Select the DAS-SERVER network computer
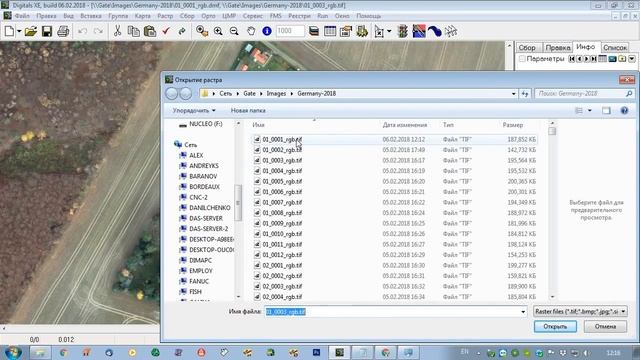Image resolution: width=640 pixels, height=360 pixels. coord(206,218)
